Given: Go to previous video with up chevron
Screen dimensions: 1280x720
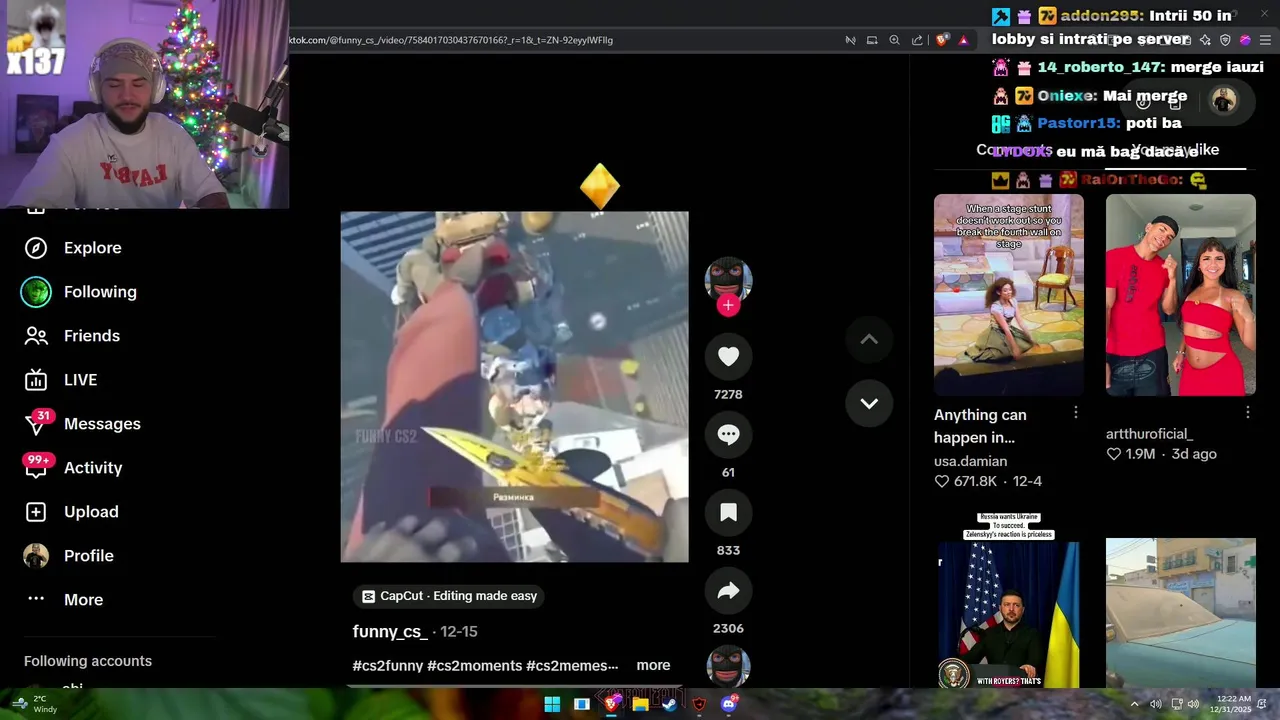Looking at the screenshot, I should [869, 340].
